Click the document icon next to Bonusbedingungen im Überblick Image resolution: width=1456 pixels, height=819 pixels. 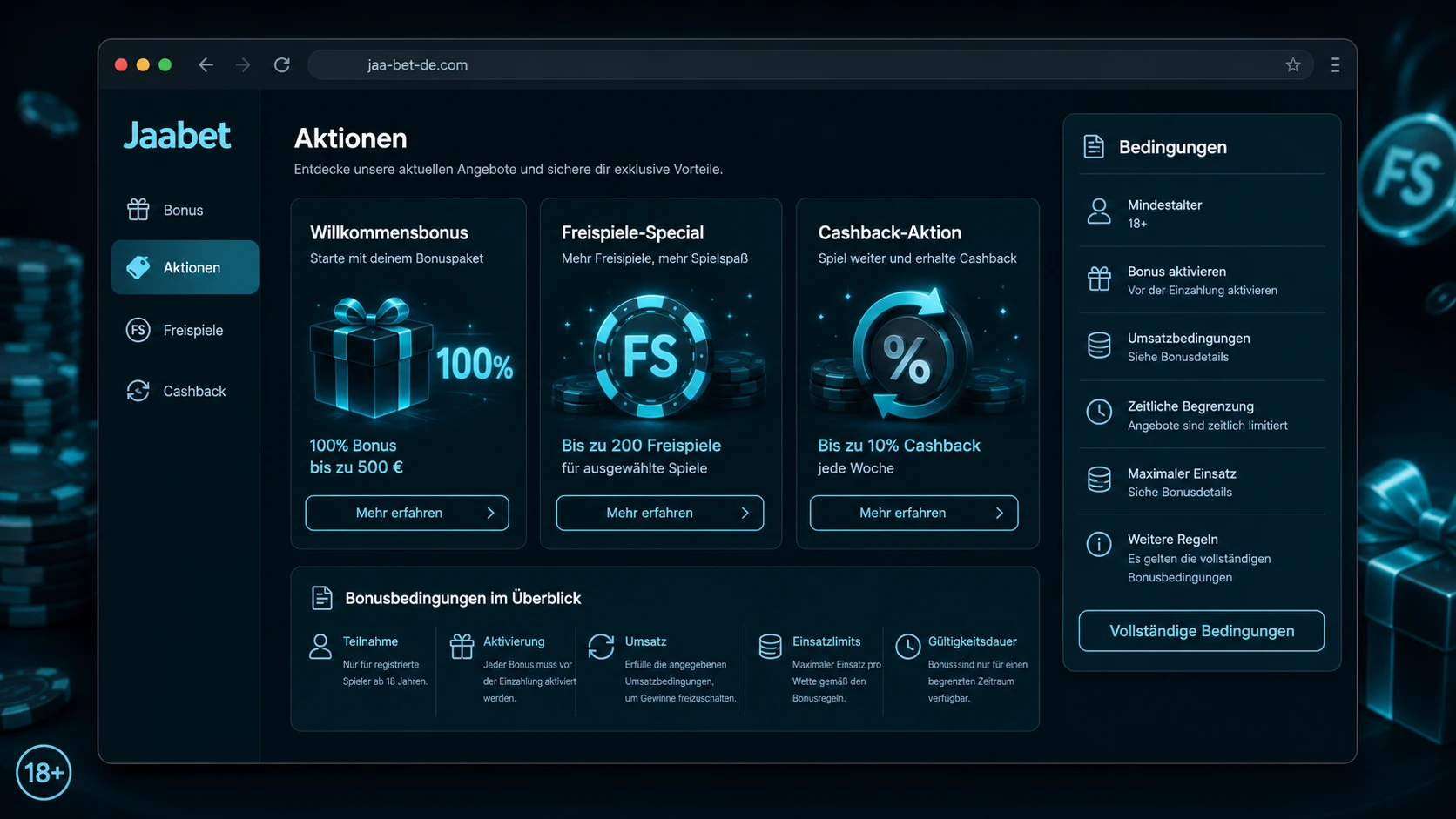point(322,598)
